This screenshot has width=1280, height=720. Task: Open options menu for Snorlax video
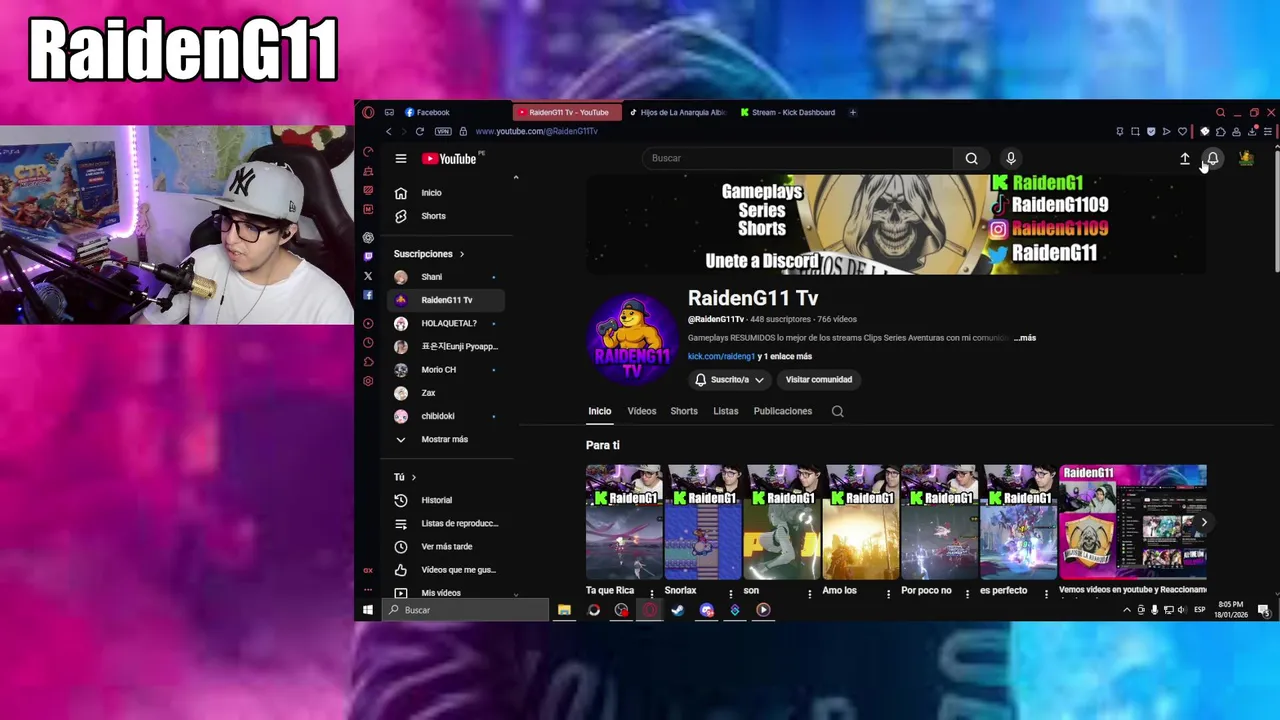(x=731, y=593)
